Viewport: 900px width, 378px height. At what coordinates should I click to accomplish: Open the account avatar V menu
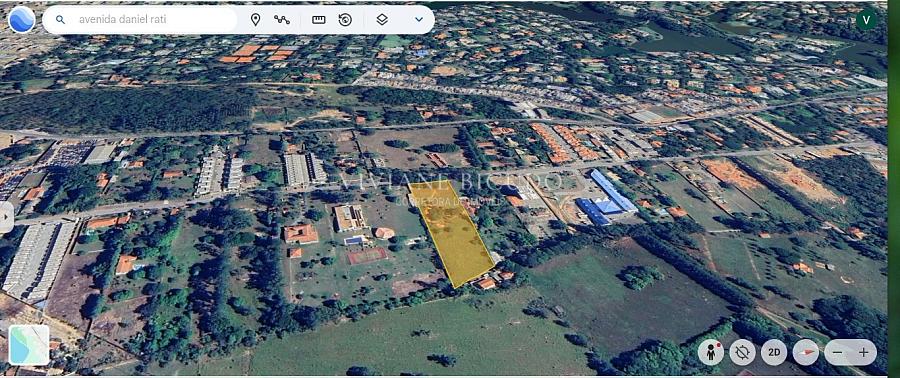pyautogui.click(x=866, y=20)
